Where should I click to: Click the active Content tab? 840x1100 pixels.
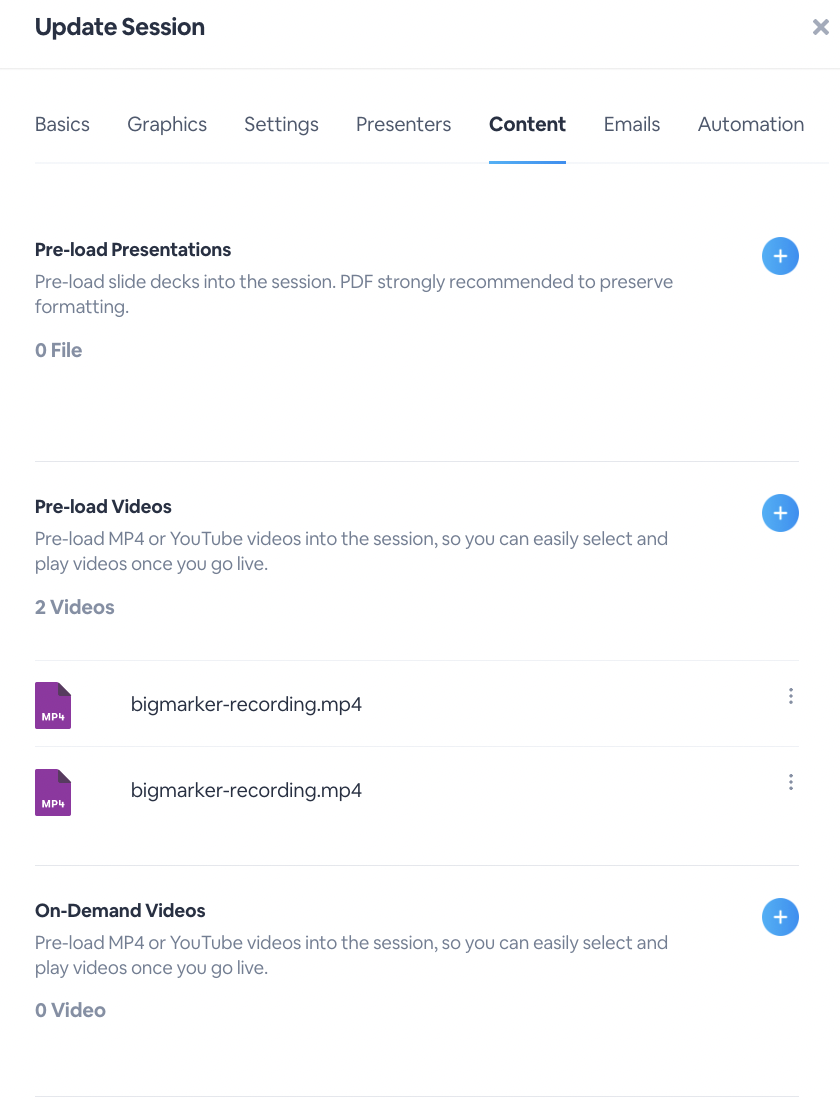[x=528, y=124]
